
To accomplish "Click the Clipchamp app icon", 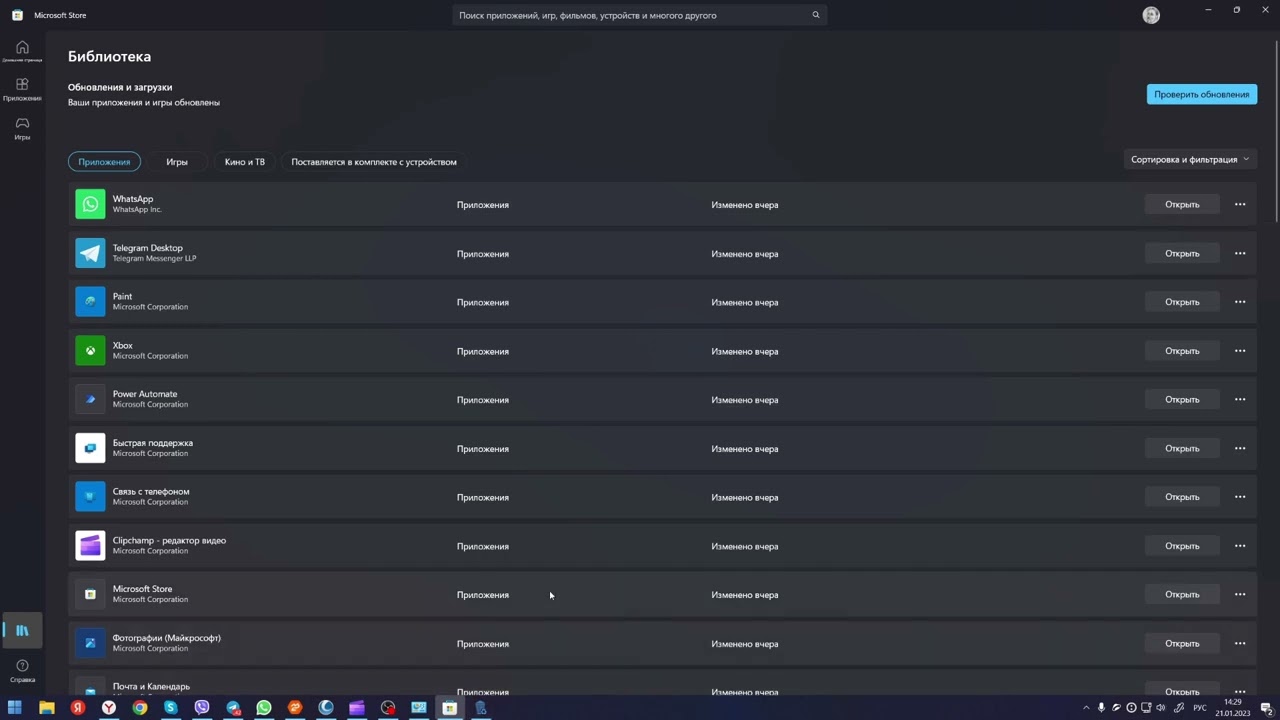I will [x=90, y=545].
